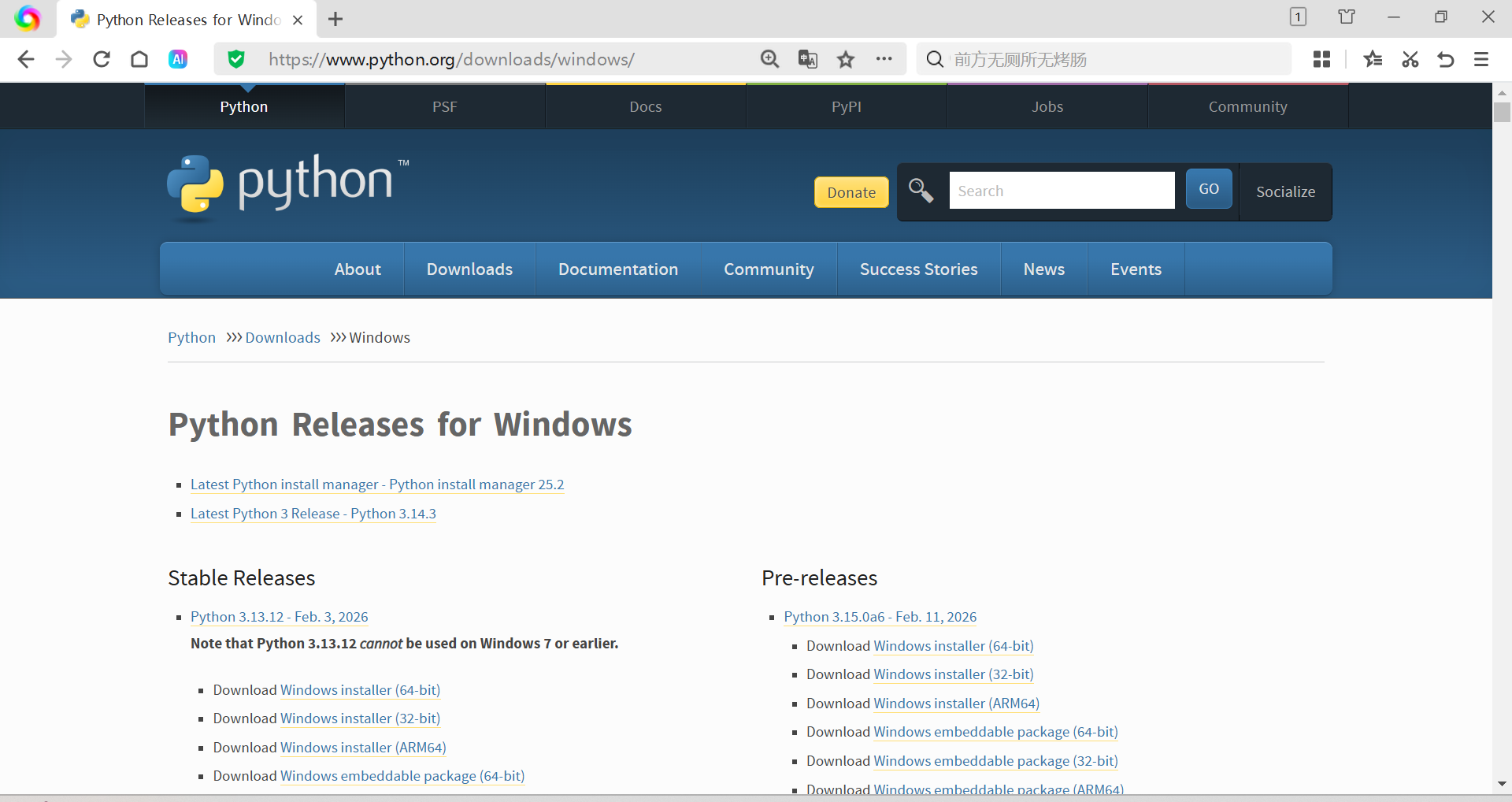Click the browser search magnifier icon

935,59
